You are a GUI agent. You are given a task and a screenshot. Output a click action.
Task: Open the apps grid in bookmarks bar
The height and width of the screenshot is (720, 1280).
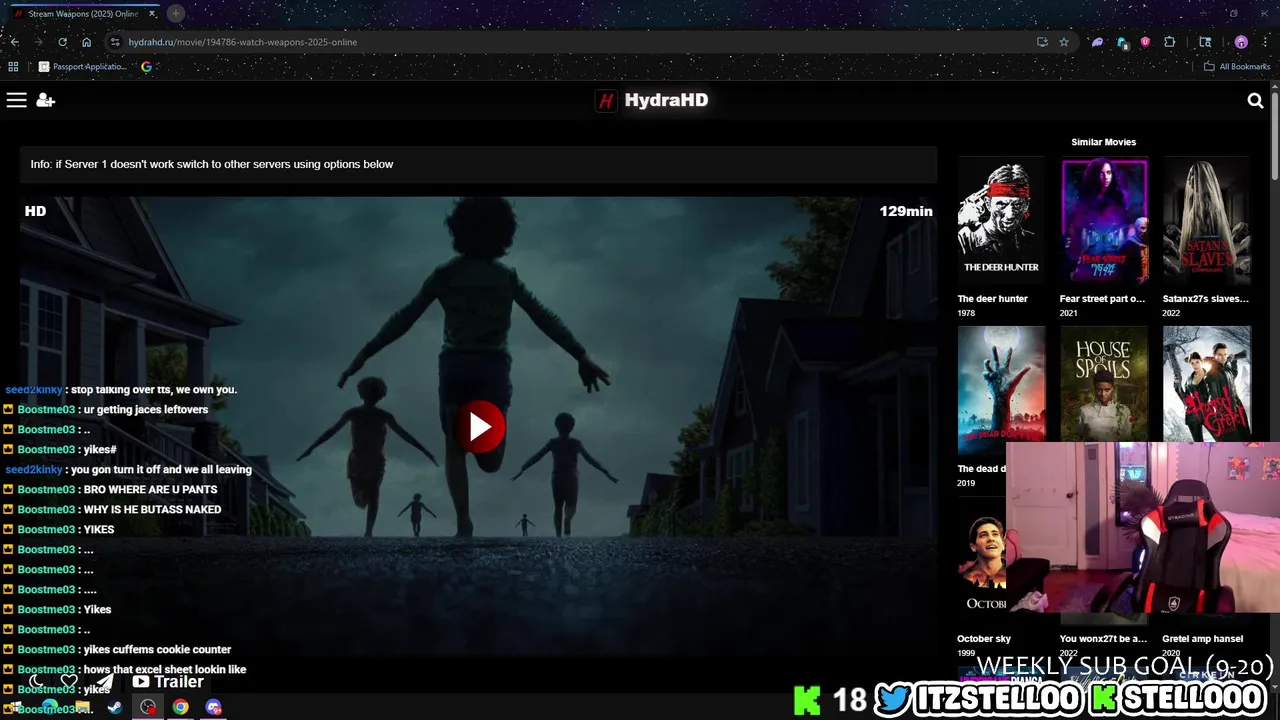13,67
